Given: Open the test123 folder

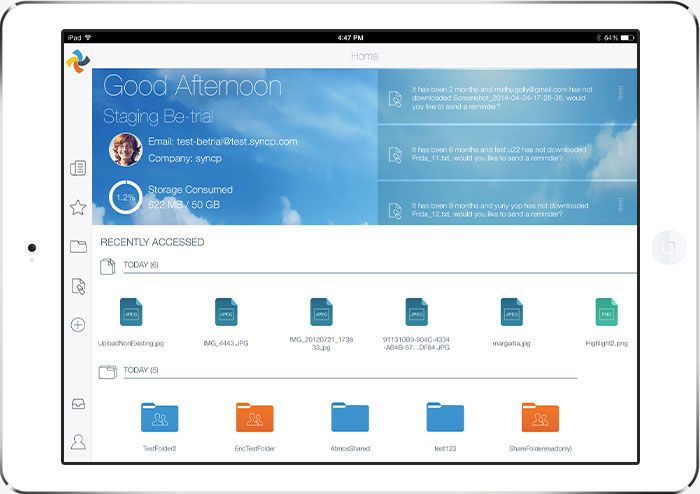Looking at the screenshot, I should tap(445, 417).
